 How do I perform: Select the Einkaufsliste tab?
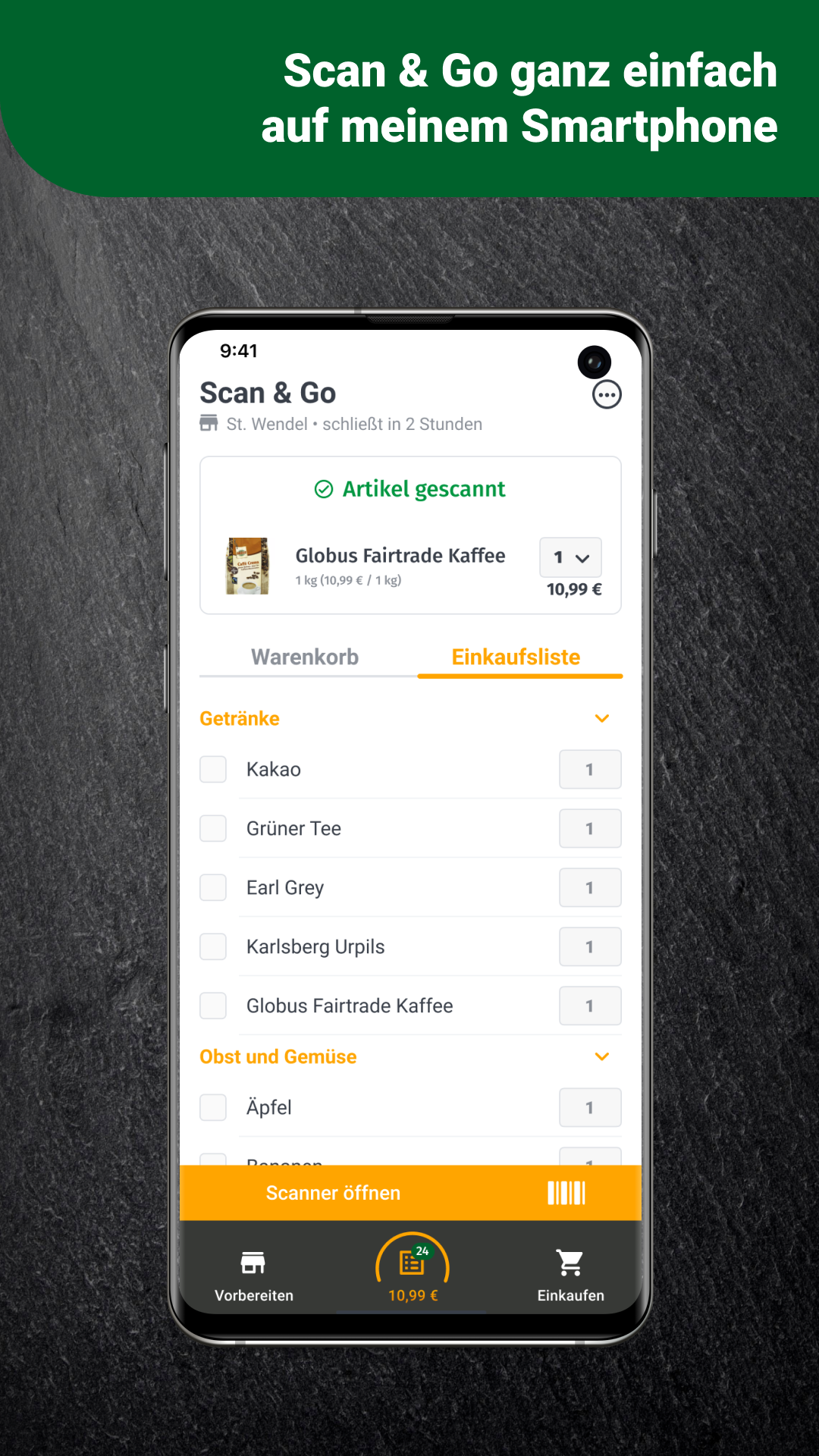[516, 657]
